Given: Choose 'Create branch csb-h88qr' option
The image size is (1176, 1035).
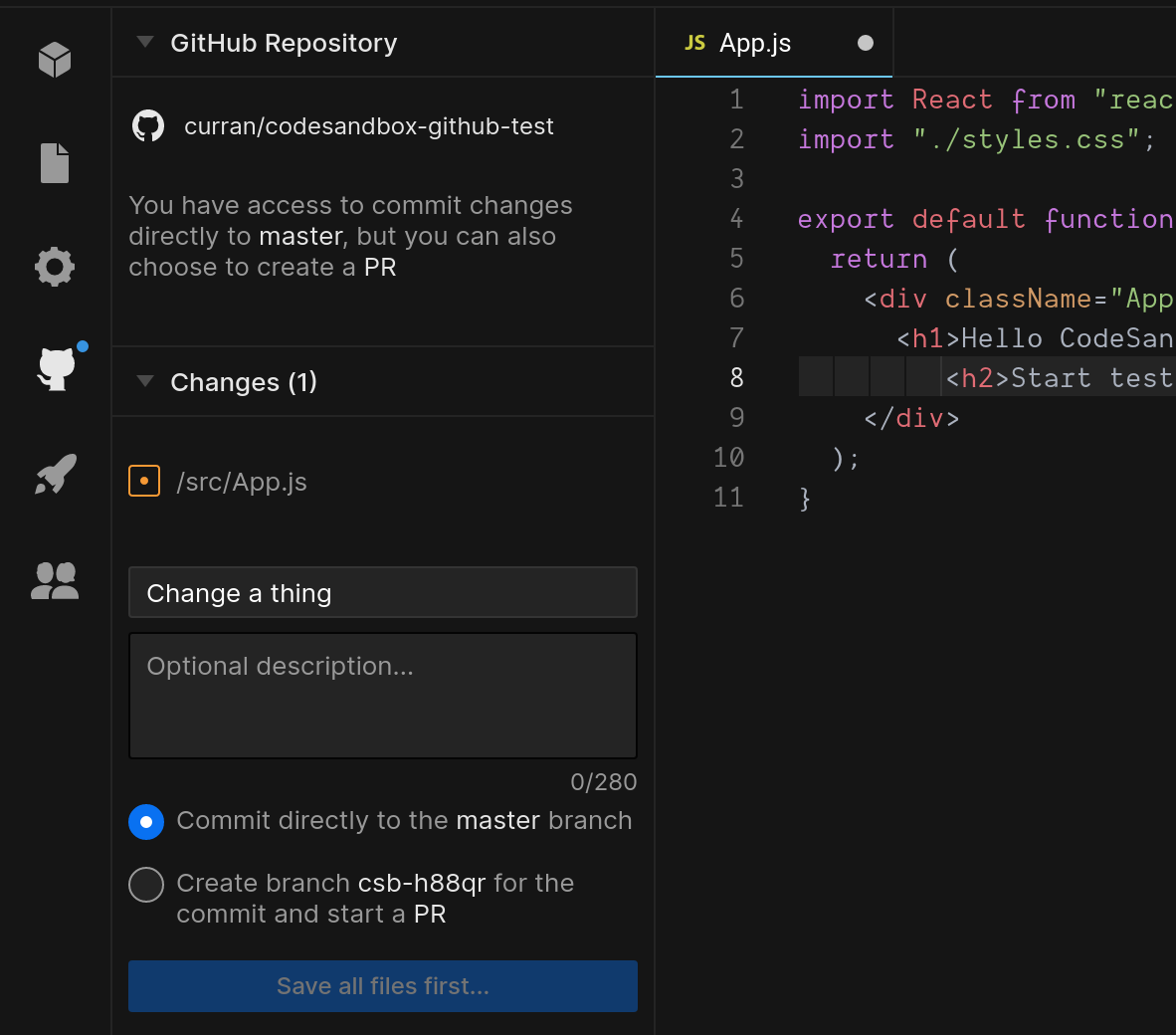Looking at the screenshot, I should point(146,884).
